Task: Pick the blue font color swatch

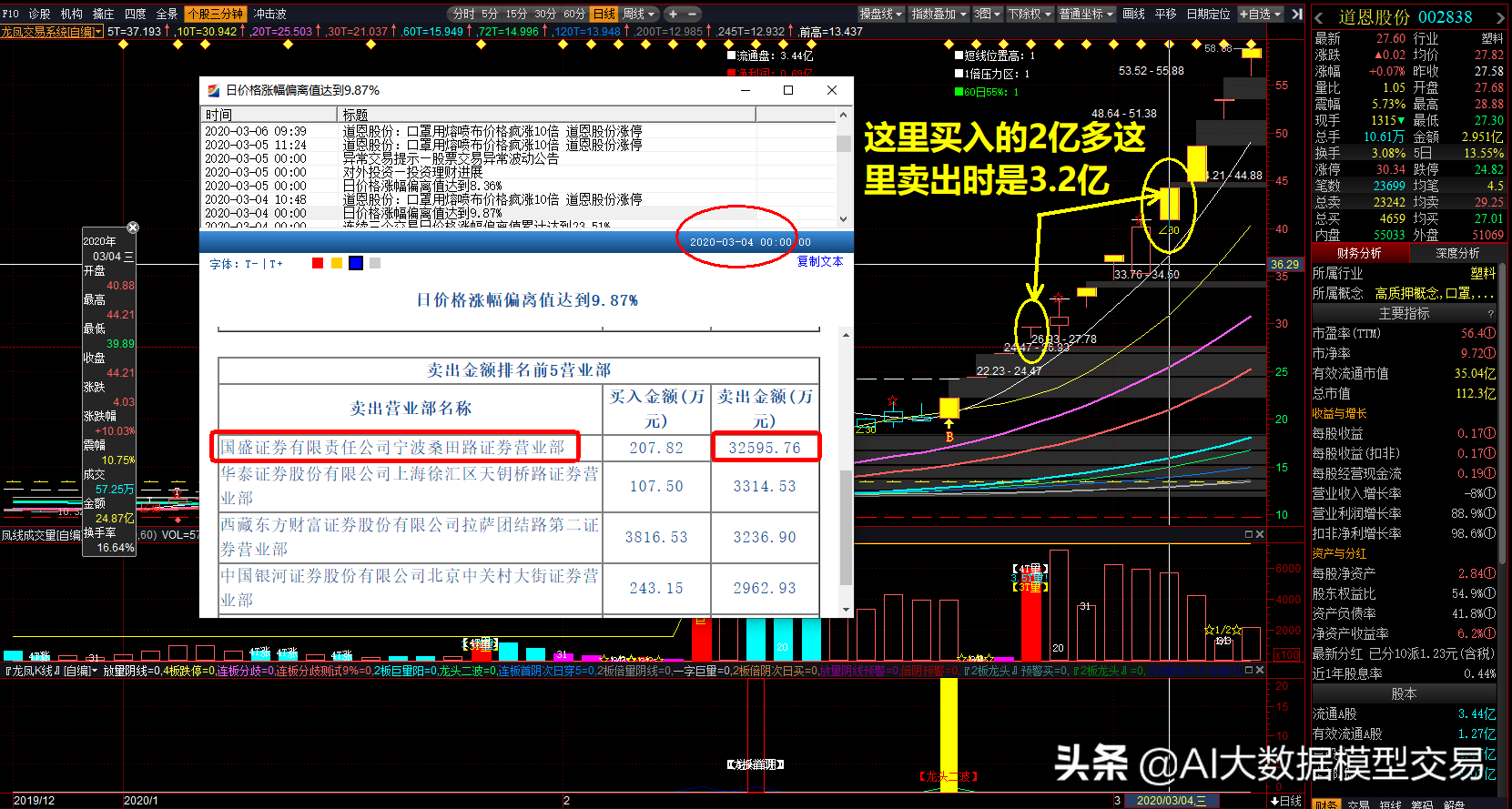Action: 356,264
